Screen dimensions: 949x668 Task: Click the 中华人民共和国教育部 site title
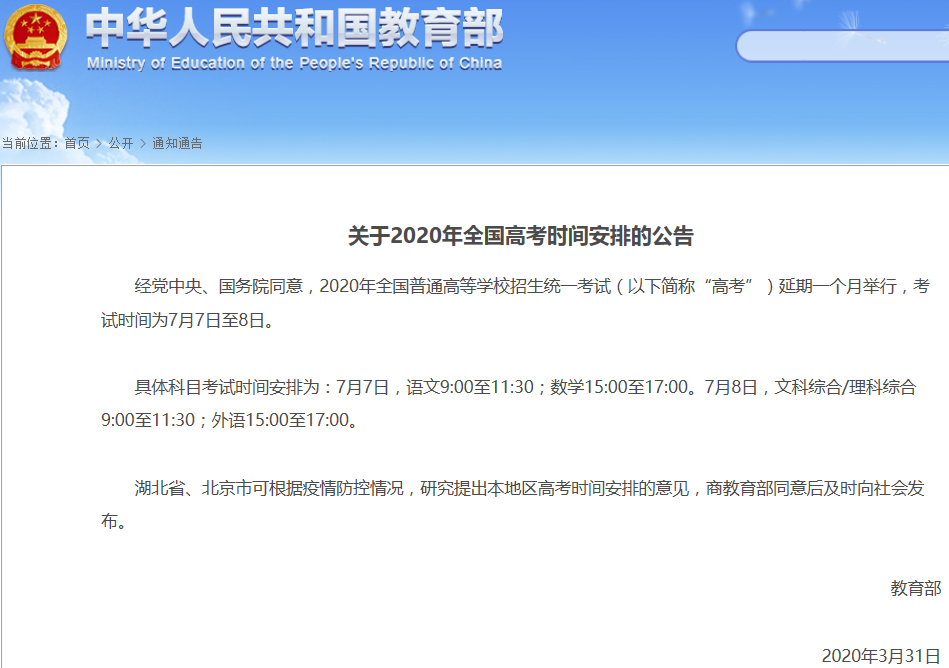(x=294, y=28)
